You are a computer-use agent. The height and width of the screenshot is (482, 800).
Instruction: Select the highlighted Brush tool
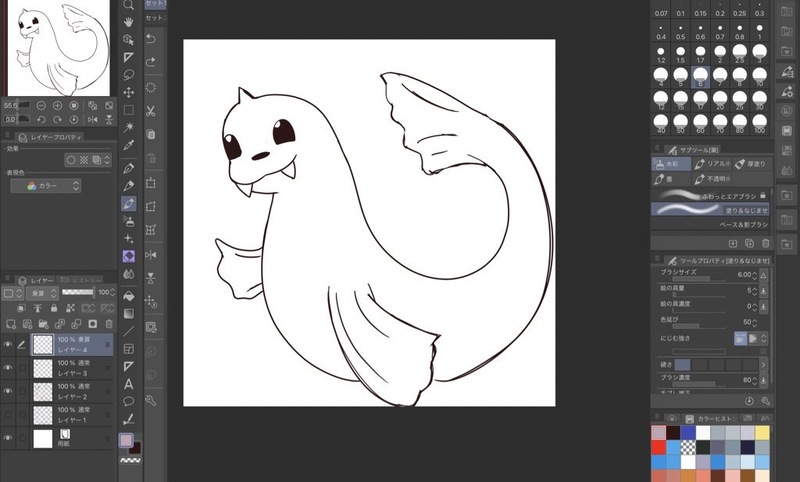[x=129, y=204]
